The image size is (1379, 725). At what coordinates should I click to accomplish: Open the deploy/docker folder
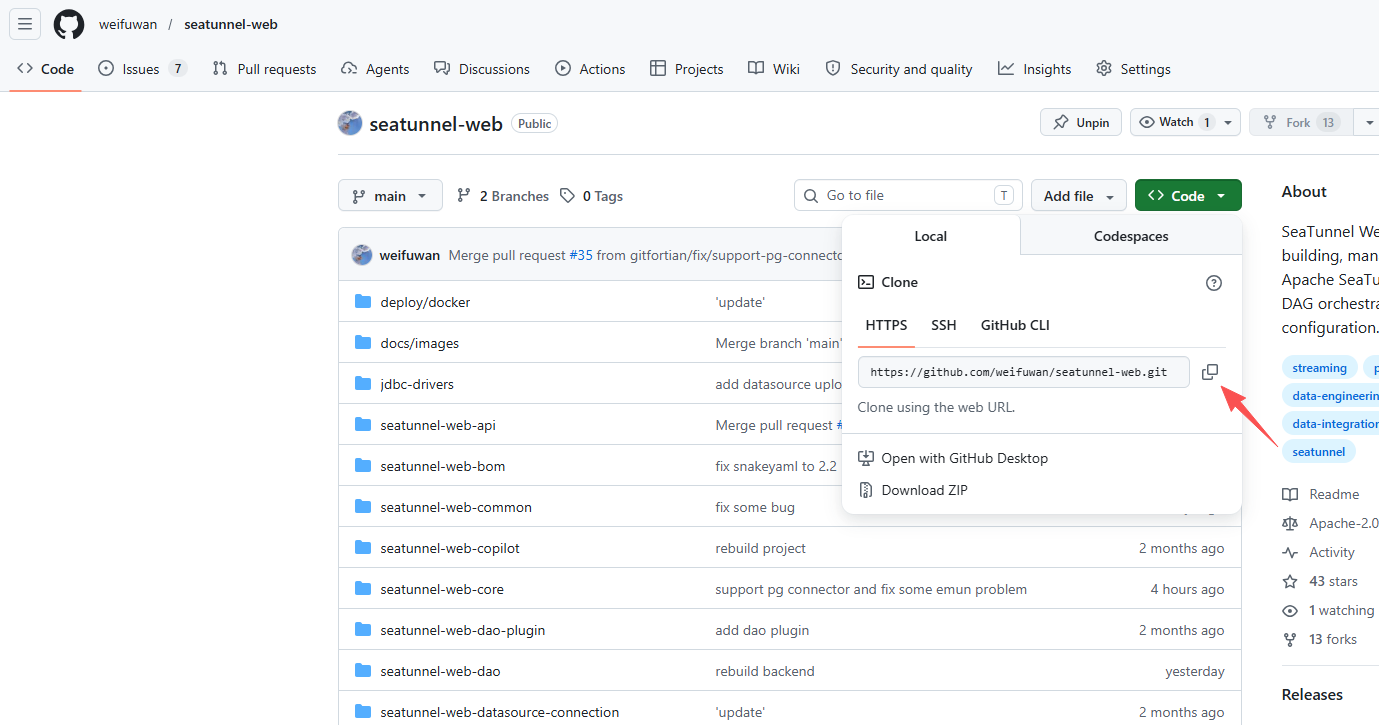coord(425,302)
